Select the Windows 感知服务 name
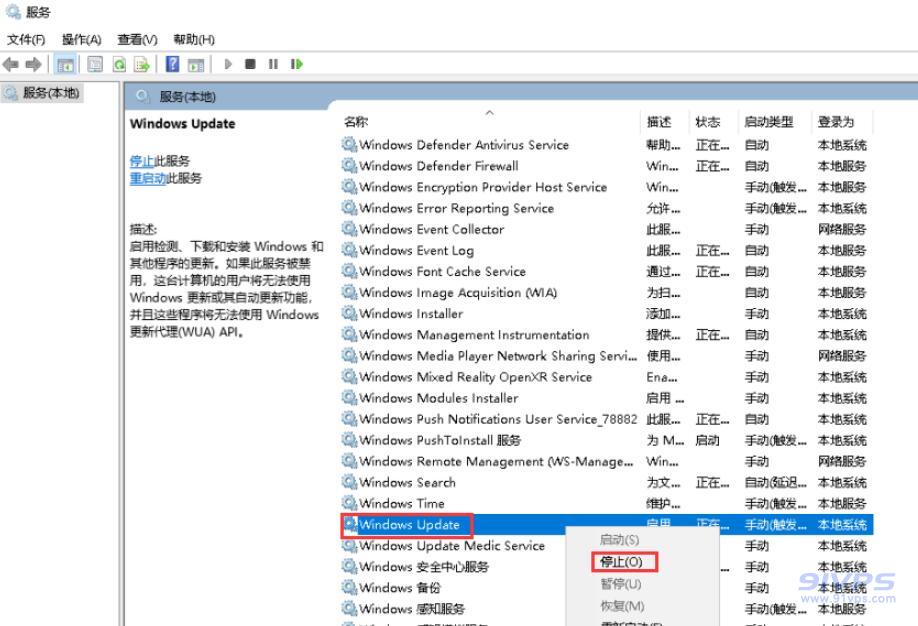918x626 pixels. 412,608
